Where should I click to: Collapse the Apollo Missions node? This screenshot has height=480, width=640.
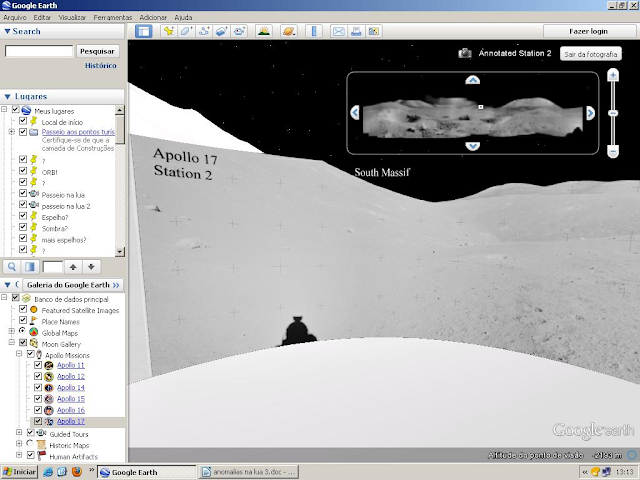click(x=19, y=353)
